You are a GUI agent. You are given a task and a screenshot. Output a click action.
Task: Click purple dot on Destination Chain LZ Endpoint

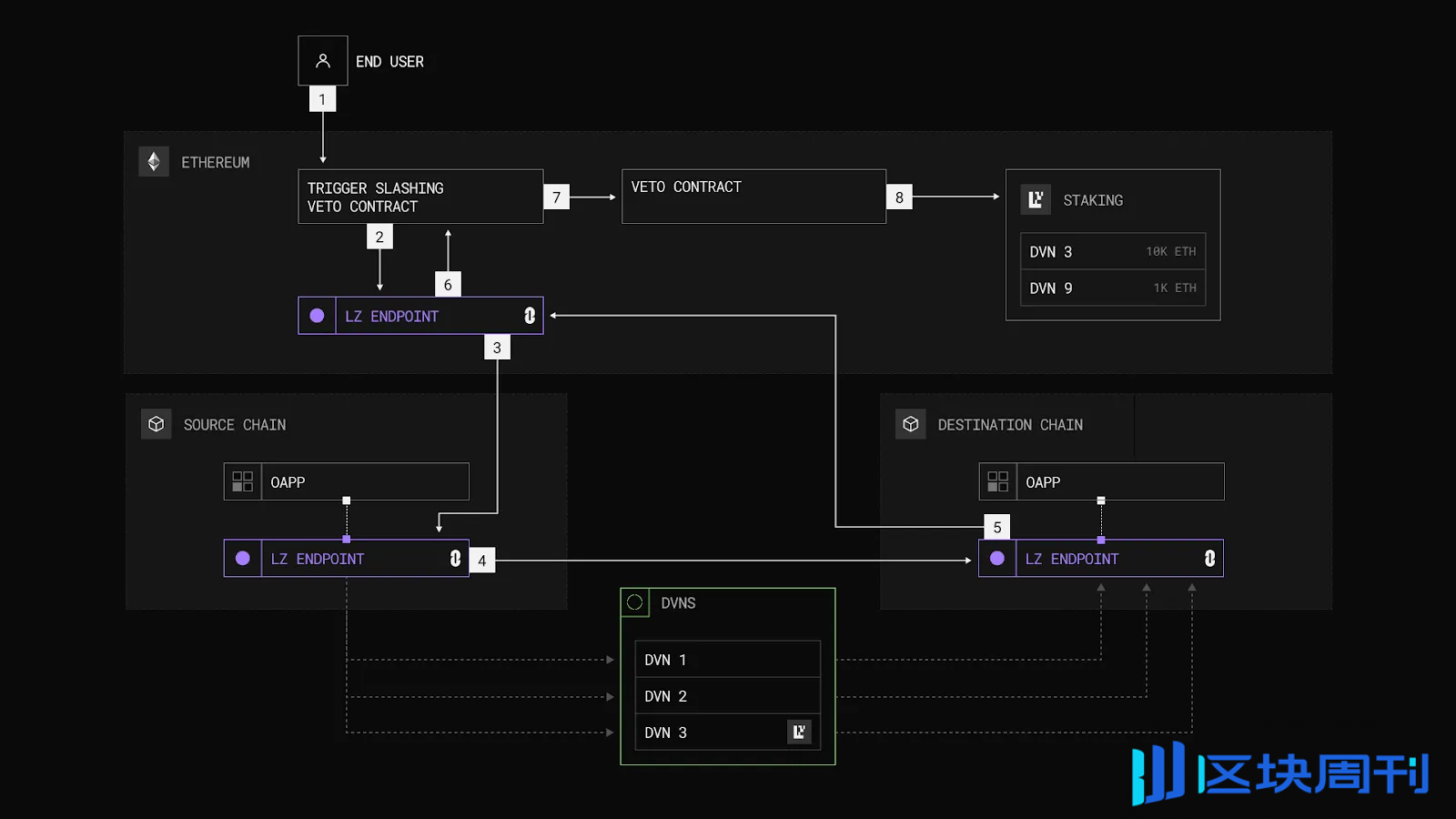coord(997,559)
